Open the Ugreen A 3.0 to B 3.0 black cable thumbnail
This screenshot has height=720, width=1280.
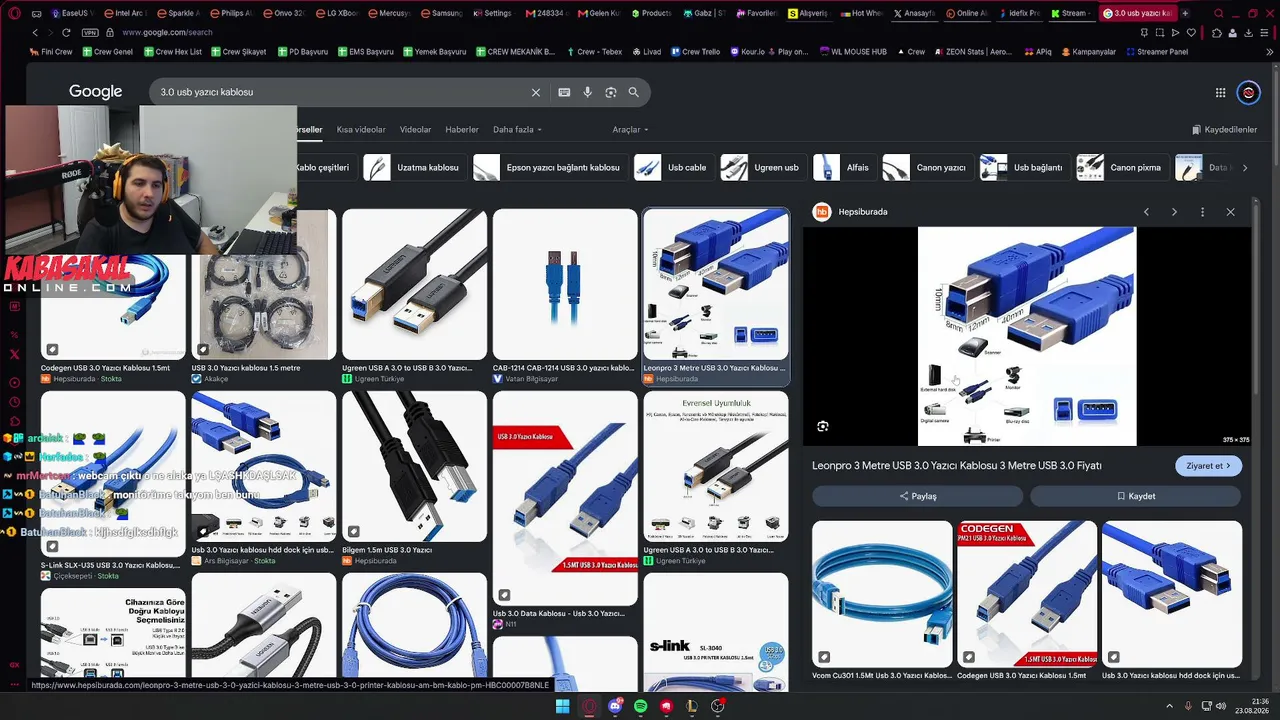point(414,284)
